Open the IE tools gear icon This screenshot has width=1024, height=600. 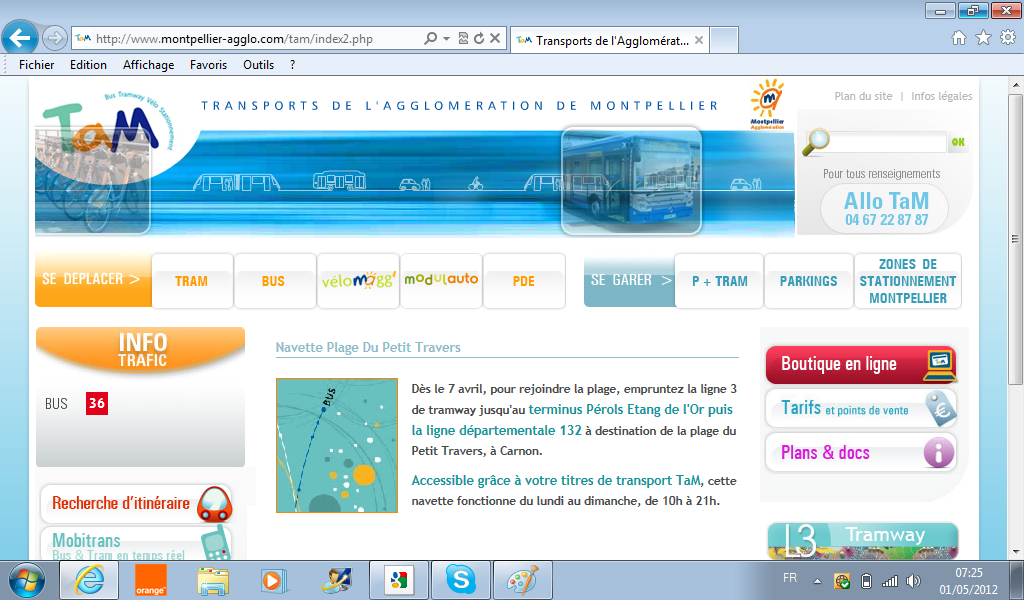pyautogui.click(x=1007, y=38)
